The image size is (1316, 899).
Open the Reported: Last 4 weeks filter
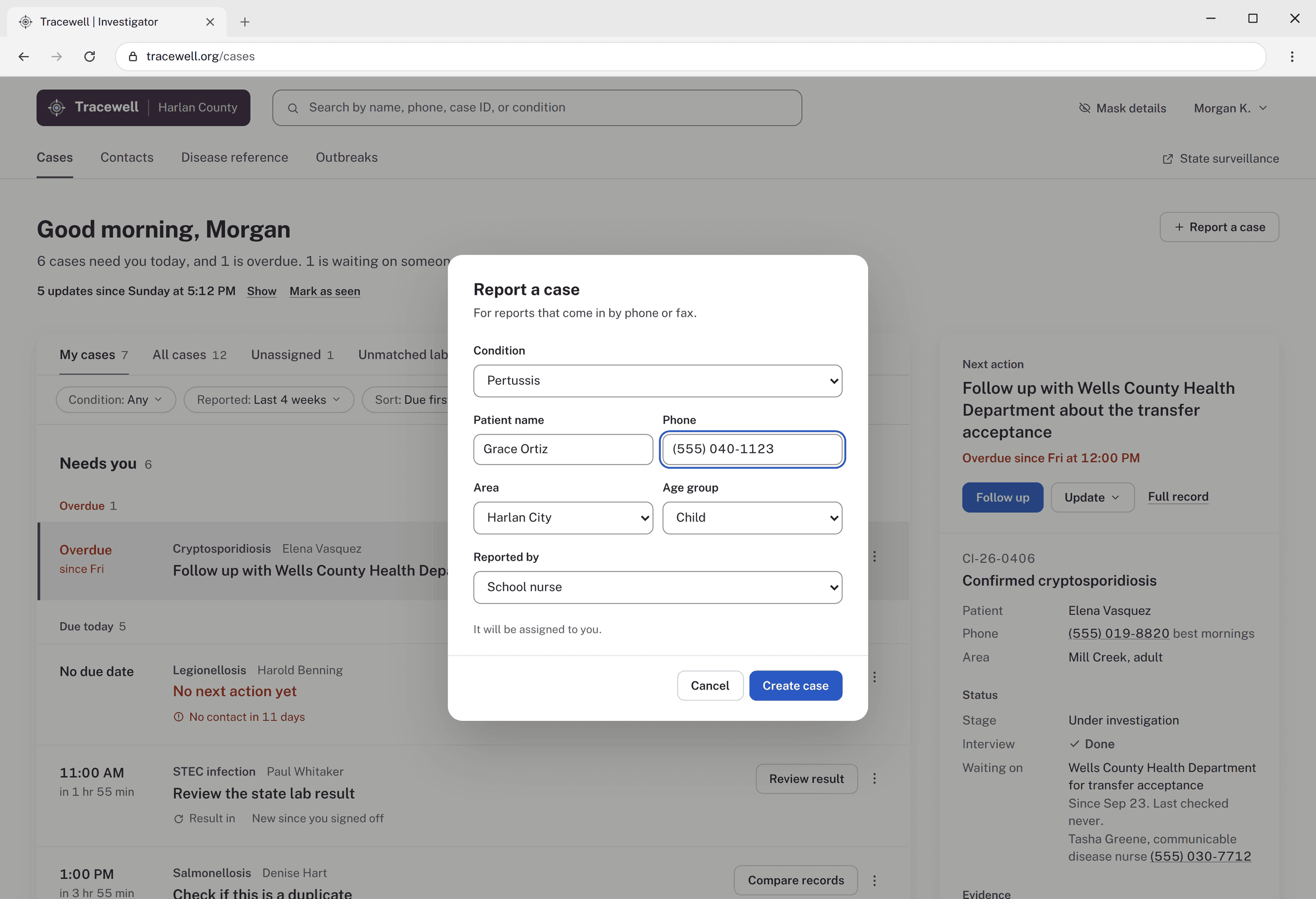coord(269,400)
